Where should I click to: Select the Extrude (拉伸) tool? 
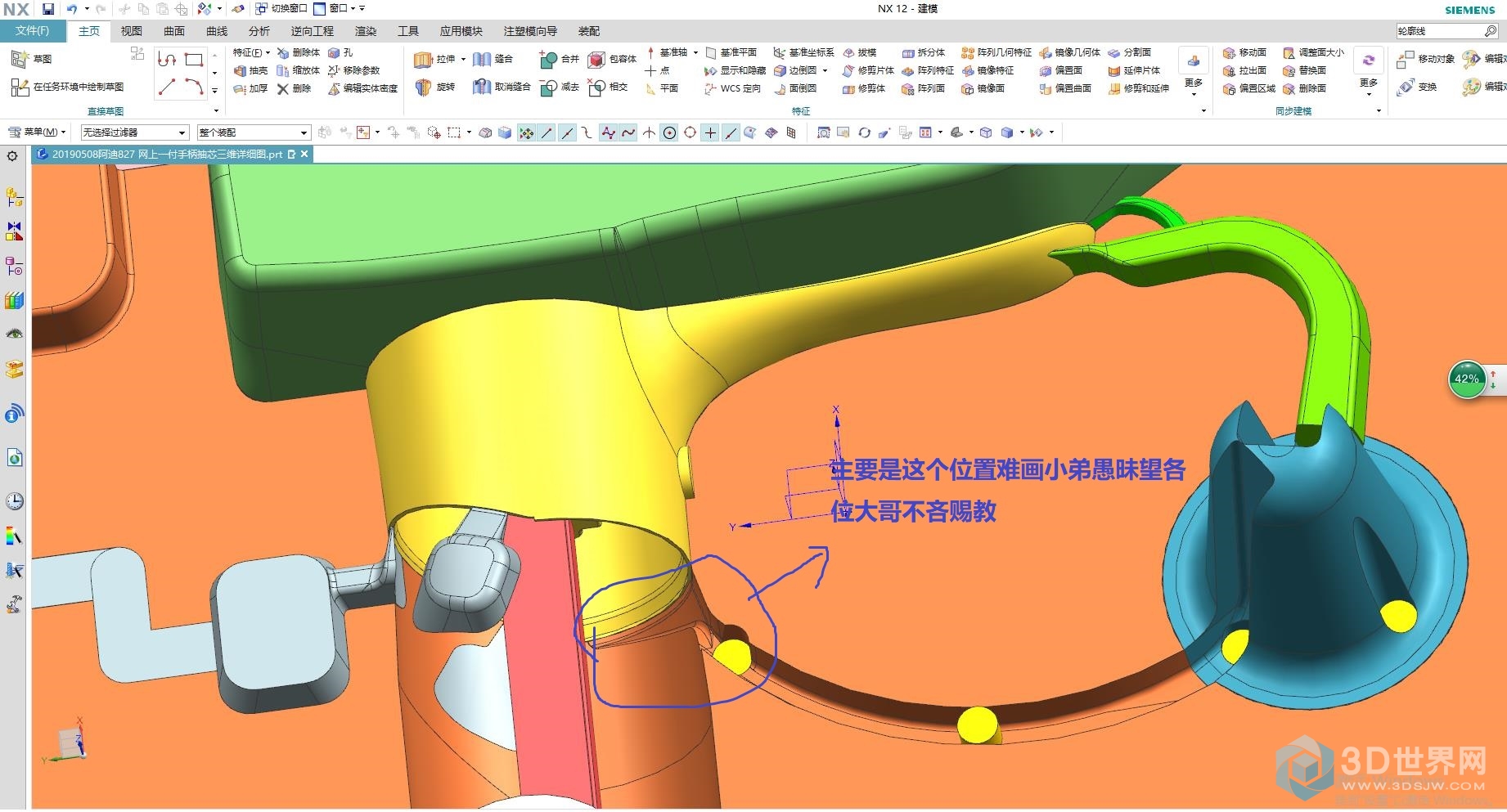point(434,59)
